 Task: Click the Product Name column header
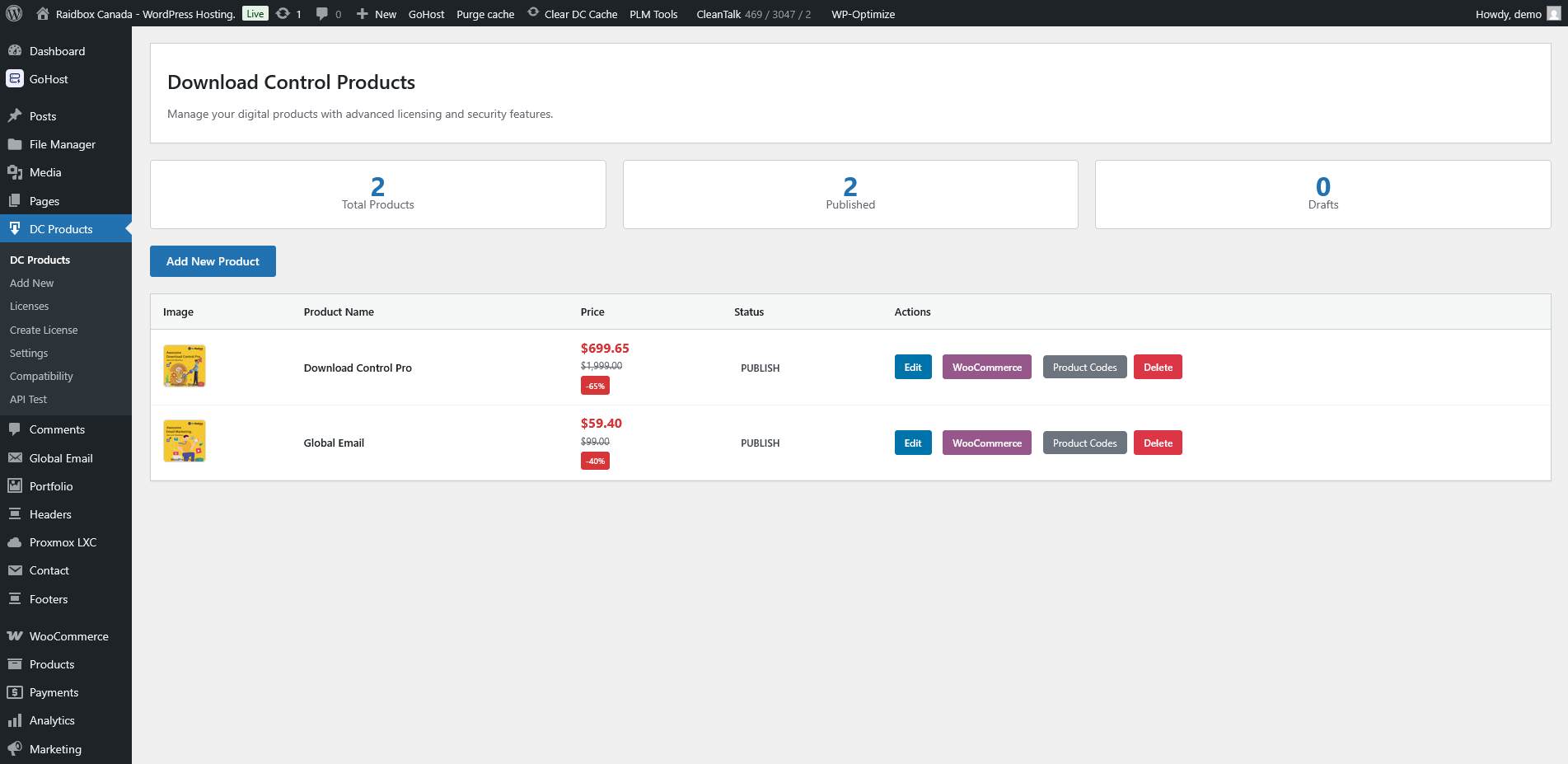pos(339,312)
